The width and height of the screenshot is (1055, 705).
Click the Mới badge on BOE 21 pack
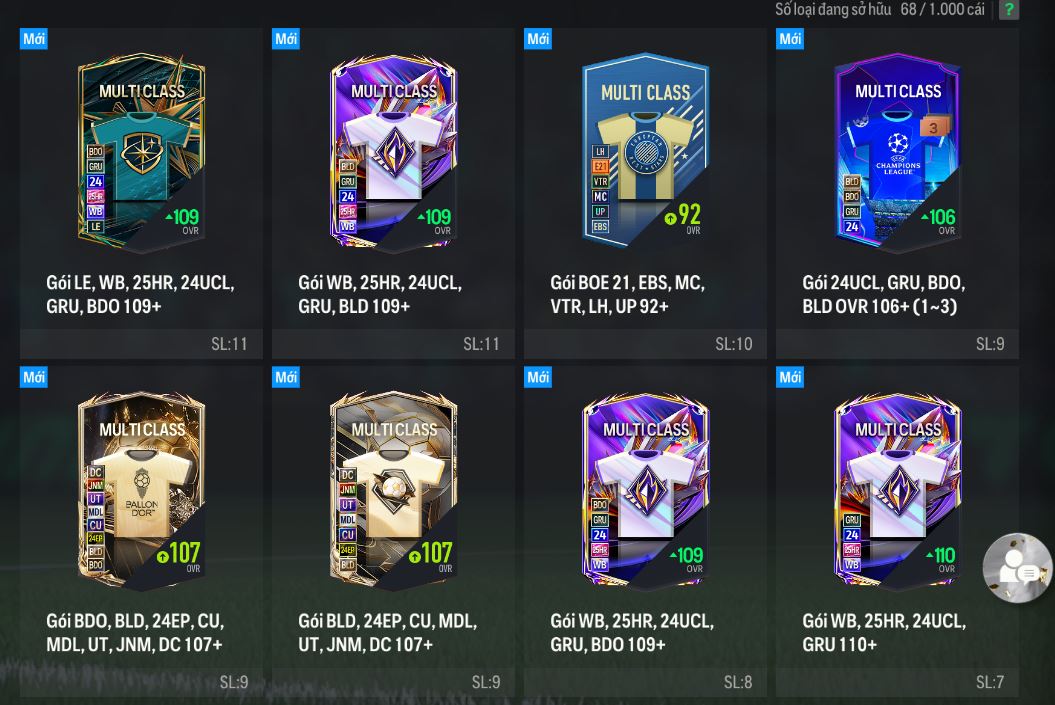click(x=538, y=38)
